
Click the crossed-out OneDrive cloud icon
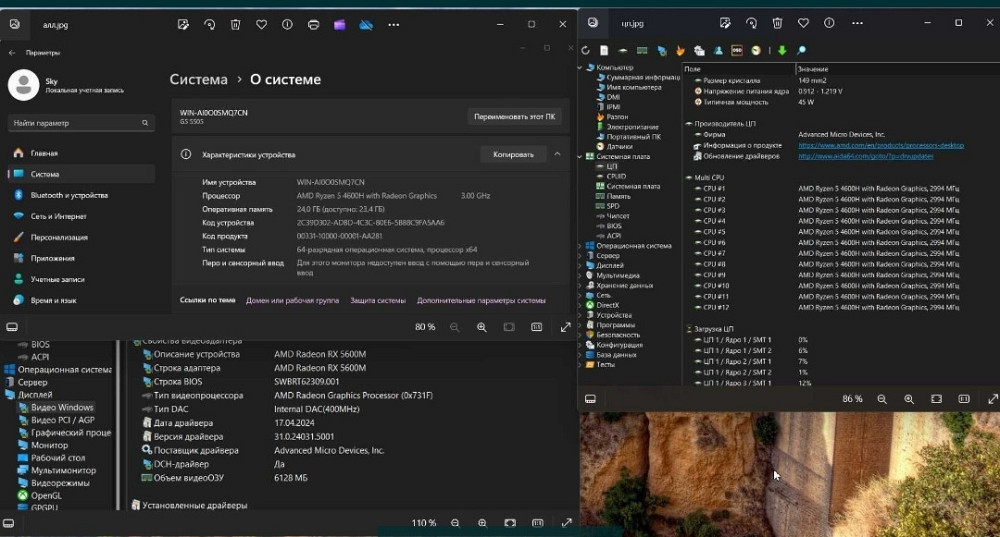click(x=366, y=23)
